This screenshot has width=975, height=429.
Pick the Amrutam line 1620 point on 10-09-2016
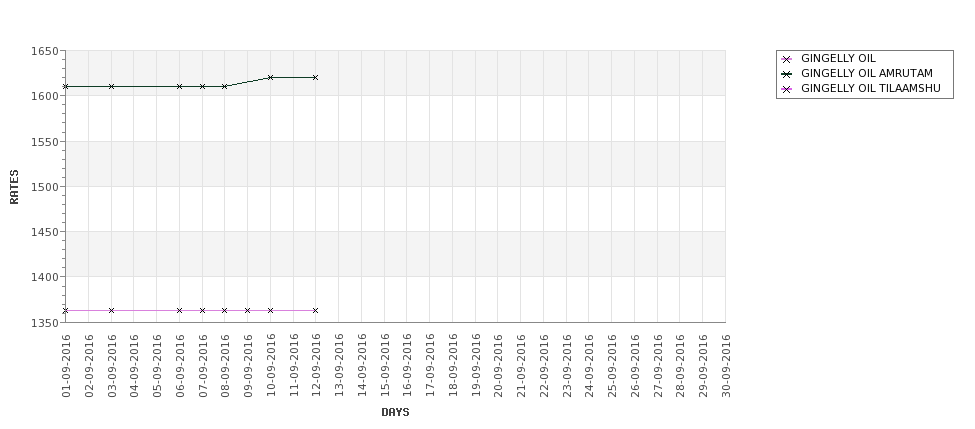click(x=270, y=78)
